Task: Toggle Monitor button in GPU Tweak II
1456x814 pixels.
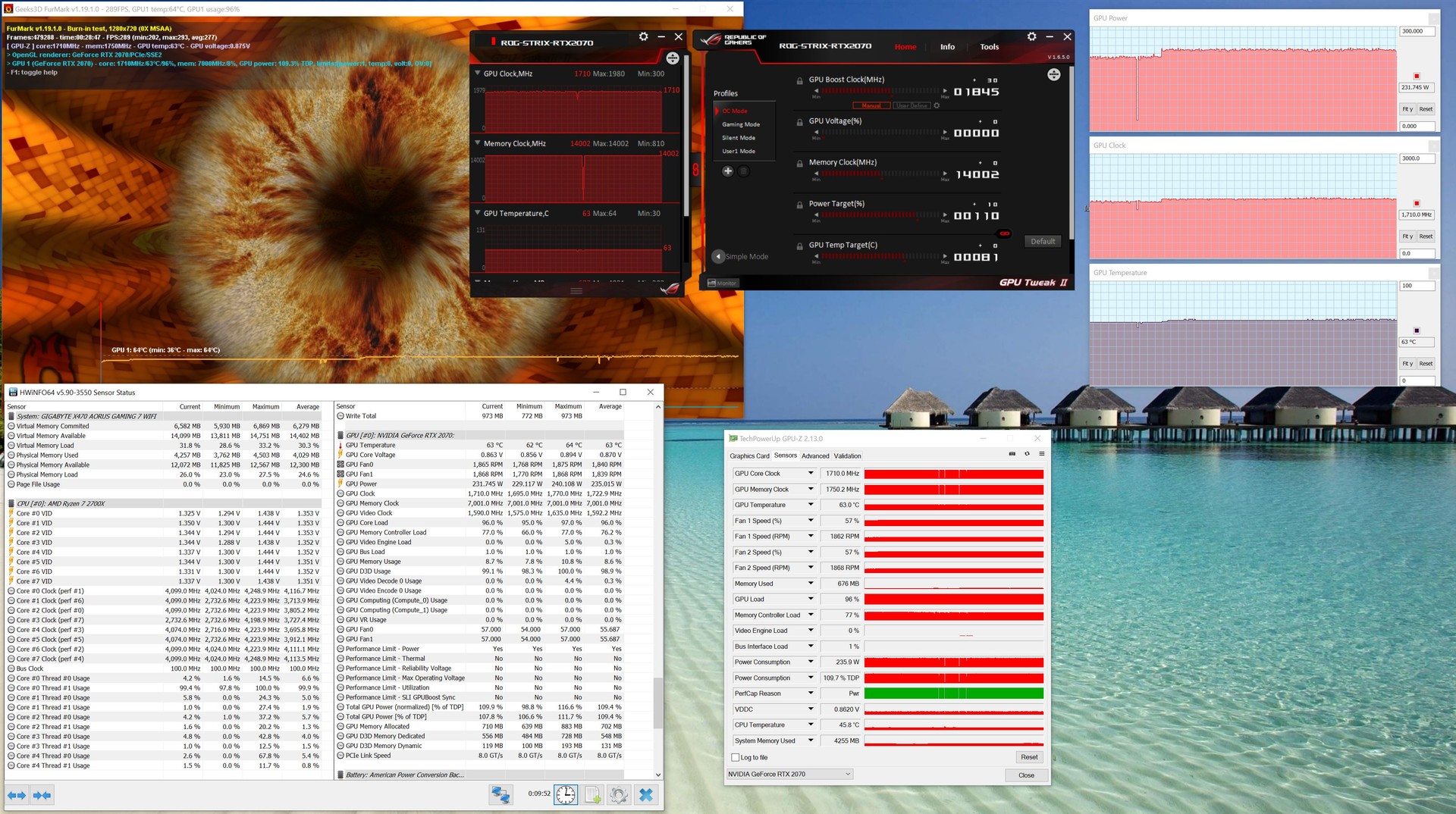Action: (x=722, y=283)
